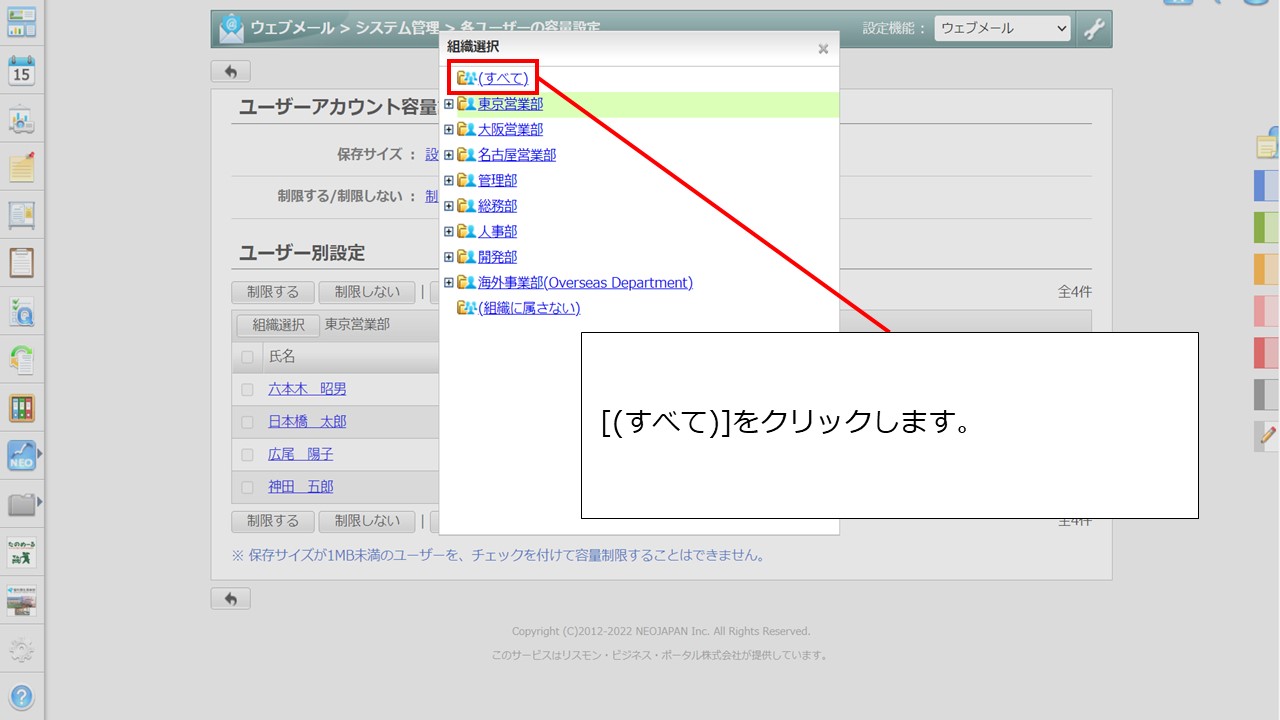Check the box next to 六本木 昭男
Screen dimensions: 1280x720
247,389
